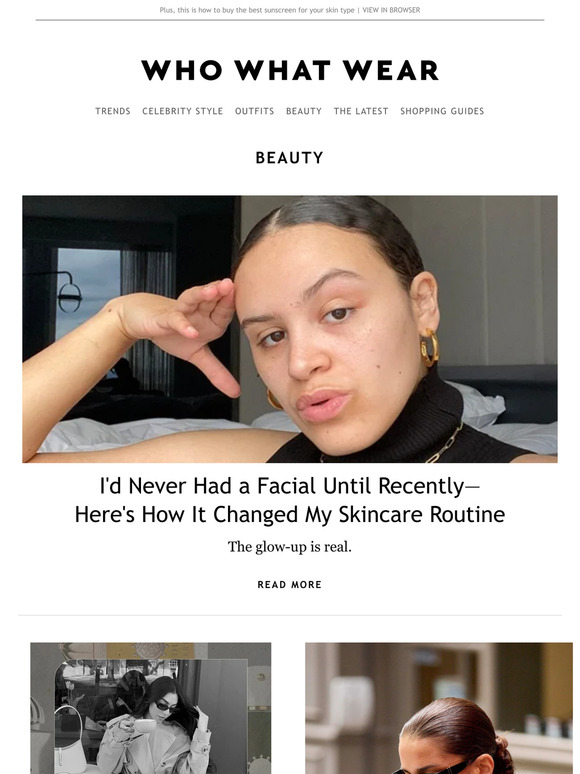
Task: Open the black-and-white coffee photo thumbnail
Action: [151, 708]
